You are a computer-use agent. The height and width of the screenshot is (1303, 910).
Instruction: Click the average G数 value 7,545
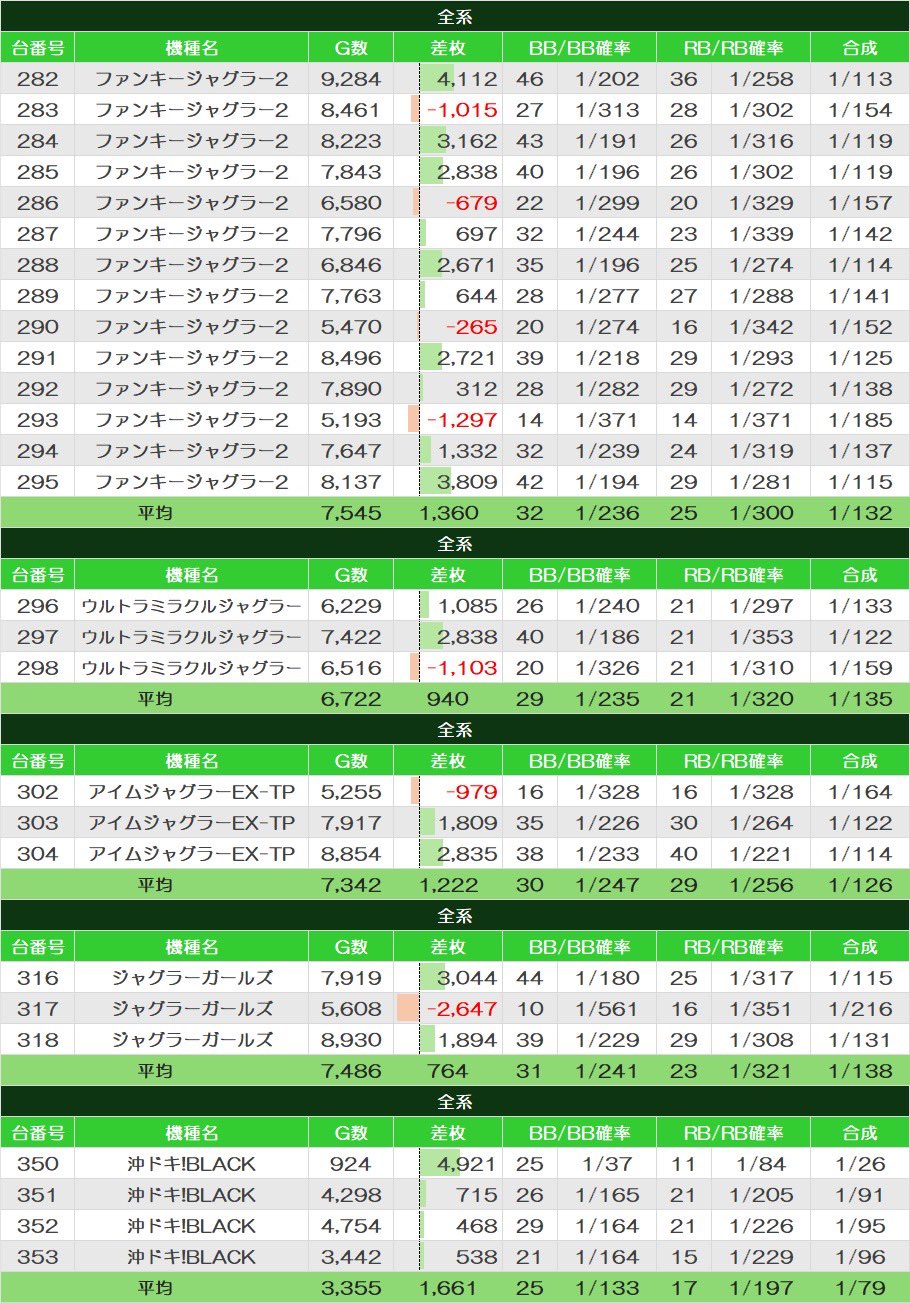pos(351,513)
